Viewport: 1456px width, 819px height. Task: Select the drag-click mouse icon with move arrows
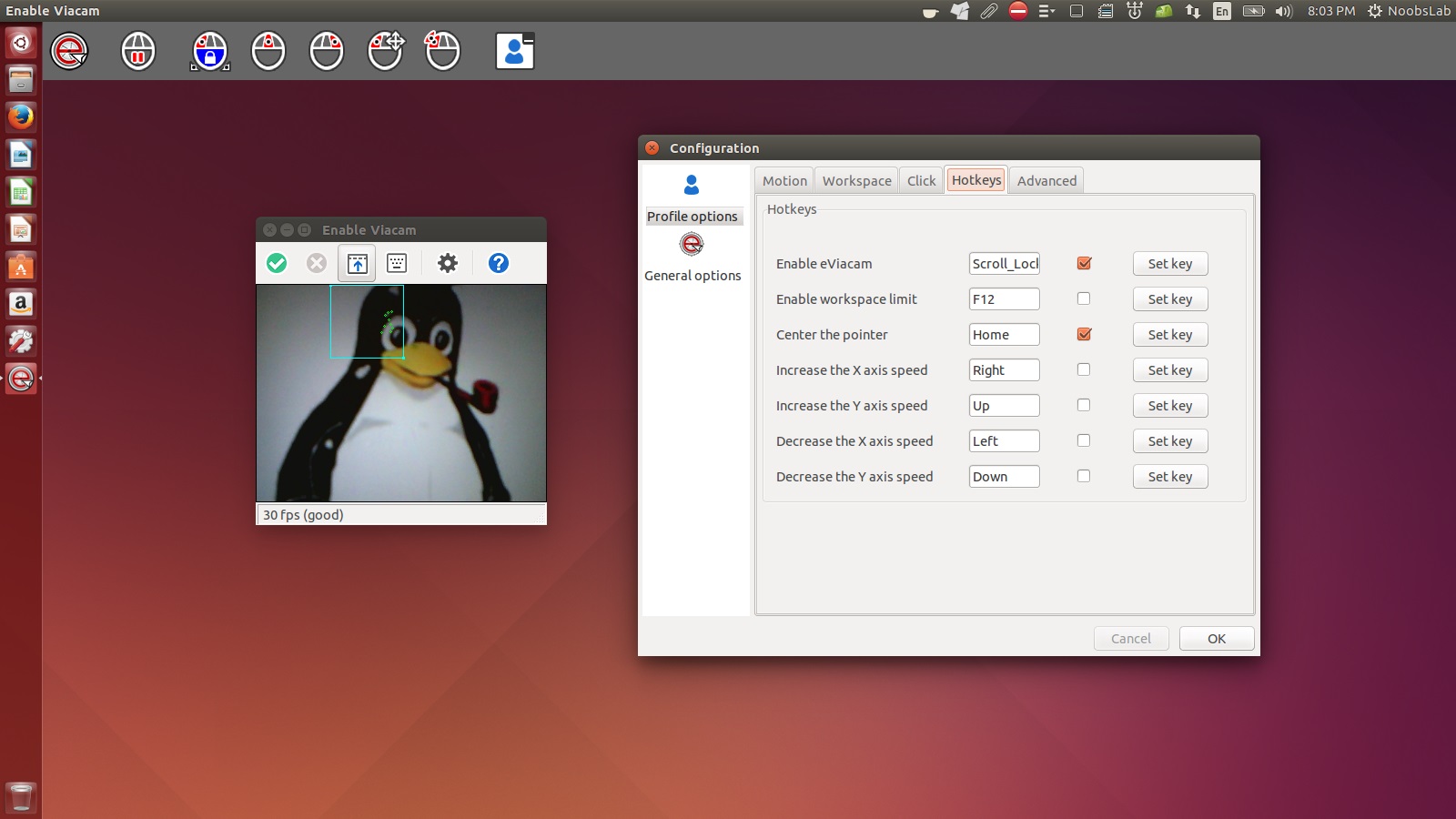coord(386,51)
